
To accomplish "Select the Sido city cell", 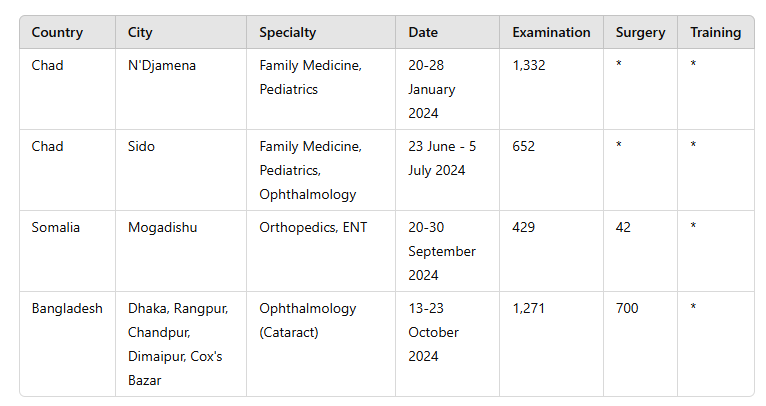I will (x=141, y=147).
